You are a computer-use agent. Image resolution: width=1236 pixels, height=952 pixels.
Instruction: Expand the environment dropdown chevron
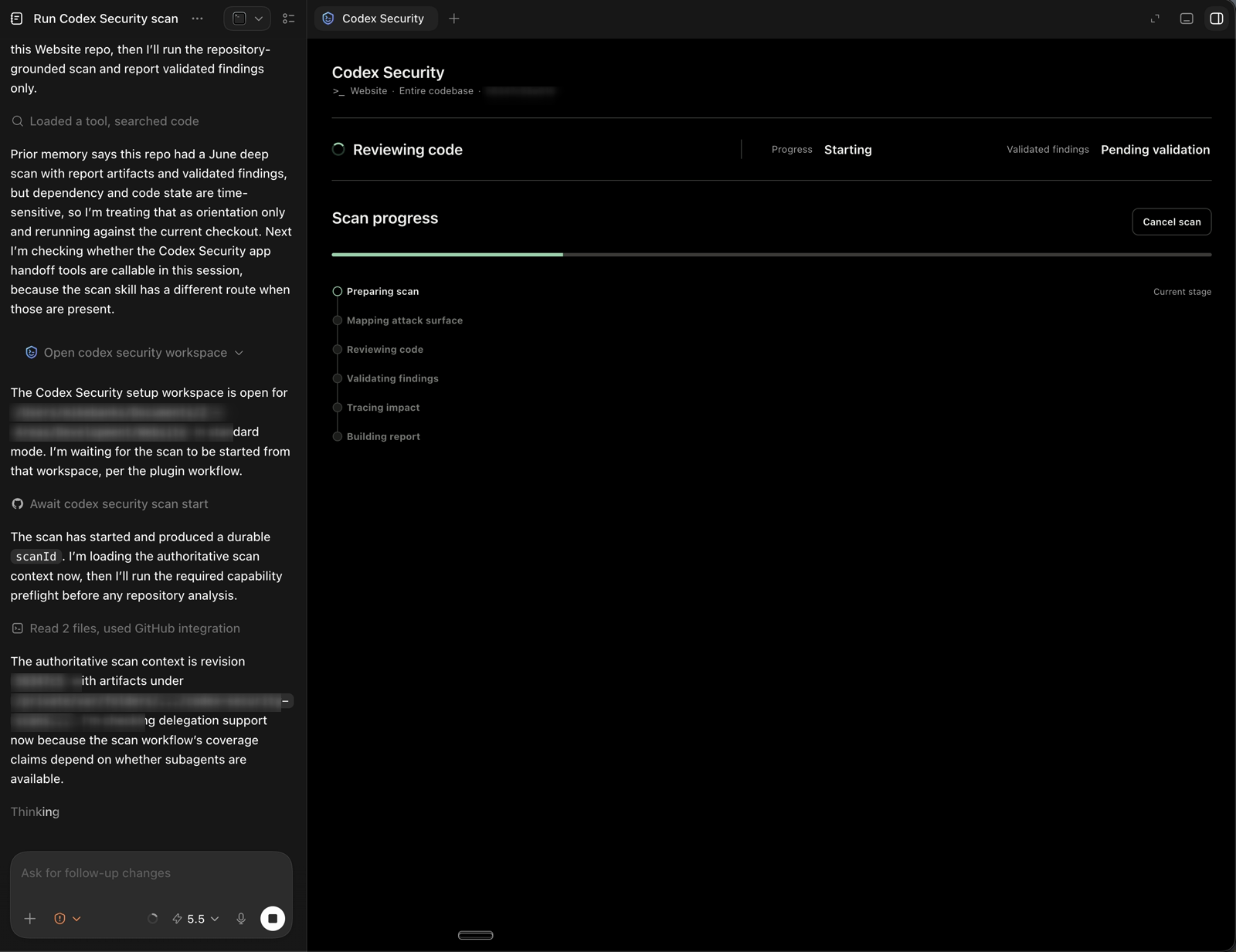pyautogui.click(x=259, y=19)
